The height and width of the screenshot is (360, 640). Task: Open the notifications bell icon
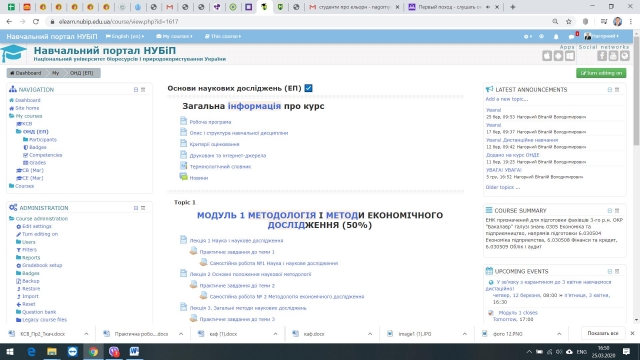556,36
